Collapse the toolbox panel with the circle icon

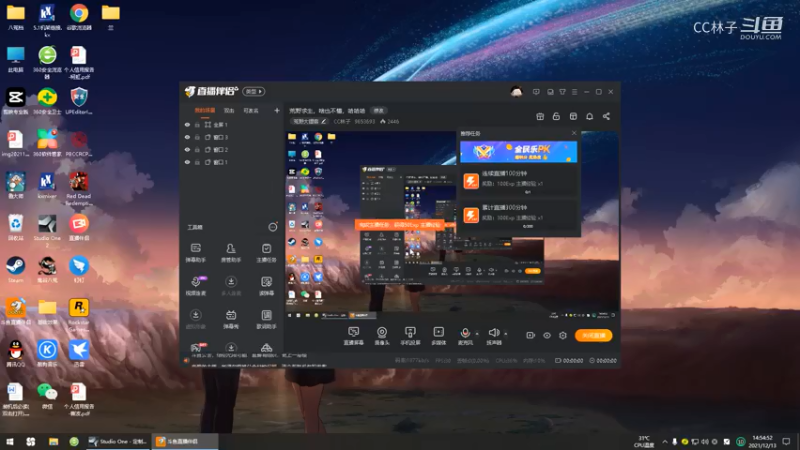tap(273, 227)
